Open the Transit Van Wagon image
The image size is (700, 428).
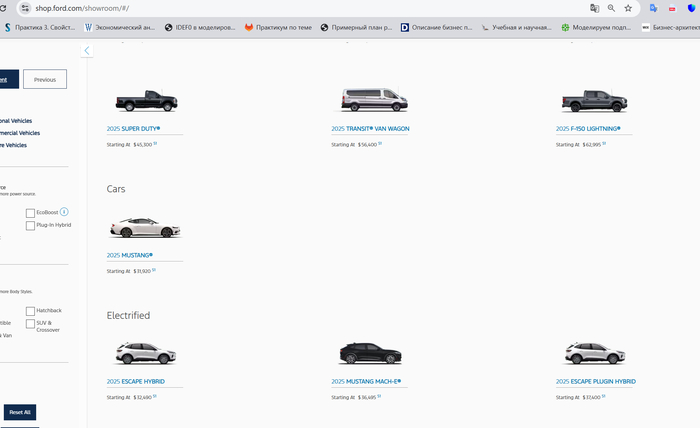(x=374, y=99)
